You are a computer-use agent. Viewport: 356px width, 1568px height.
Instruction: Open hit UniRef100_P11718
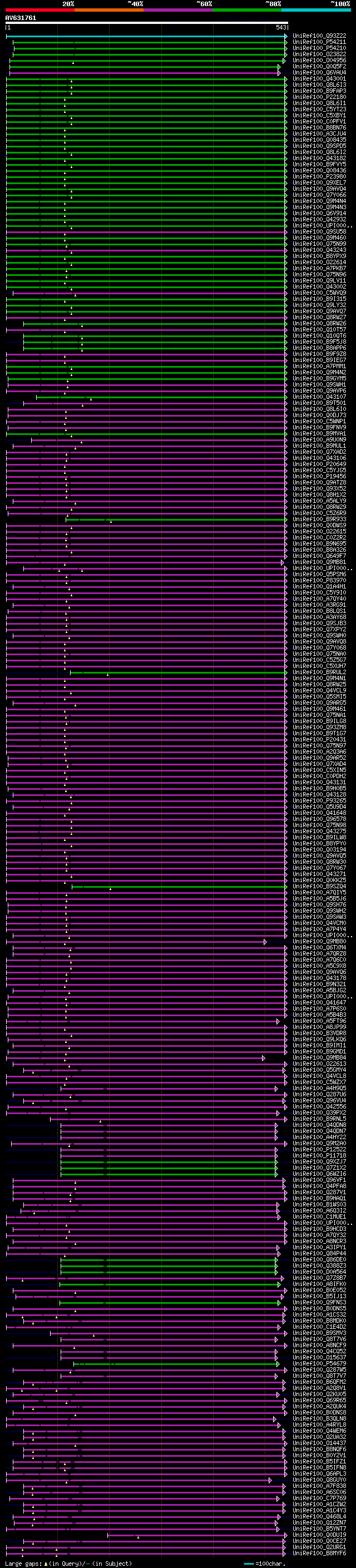pyautogui.click(x=319, y=1155)
